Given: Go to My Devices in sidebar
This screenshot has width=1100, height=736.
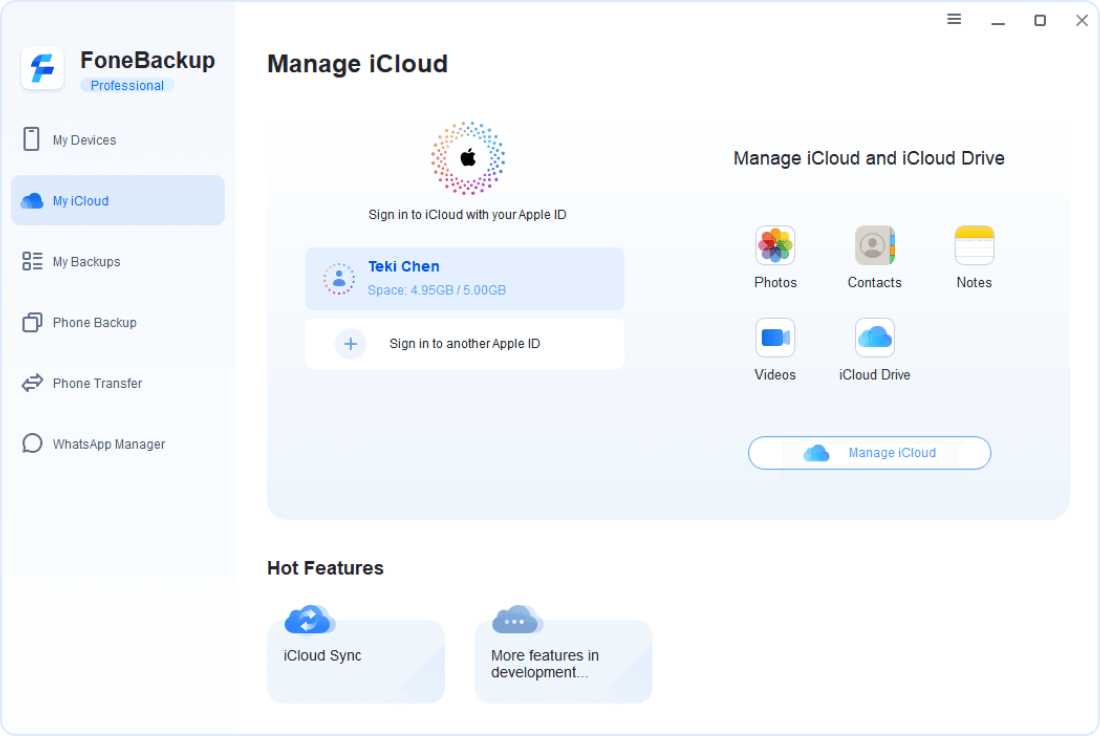Looking at the screenshot, I should pos(84,140).
